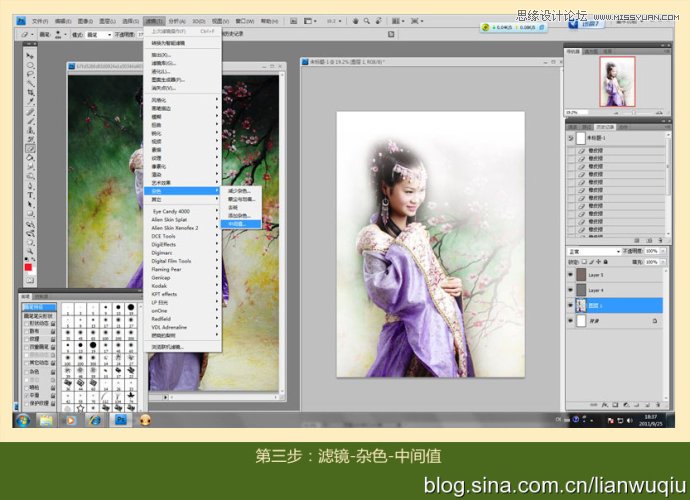Hide the Layer 5 layer
Viewport: 690px width, 500px height.
click(x=571, y=274)
